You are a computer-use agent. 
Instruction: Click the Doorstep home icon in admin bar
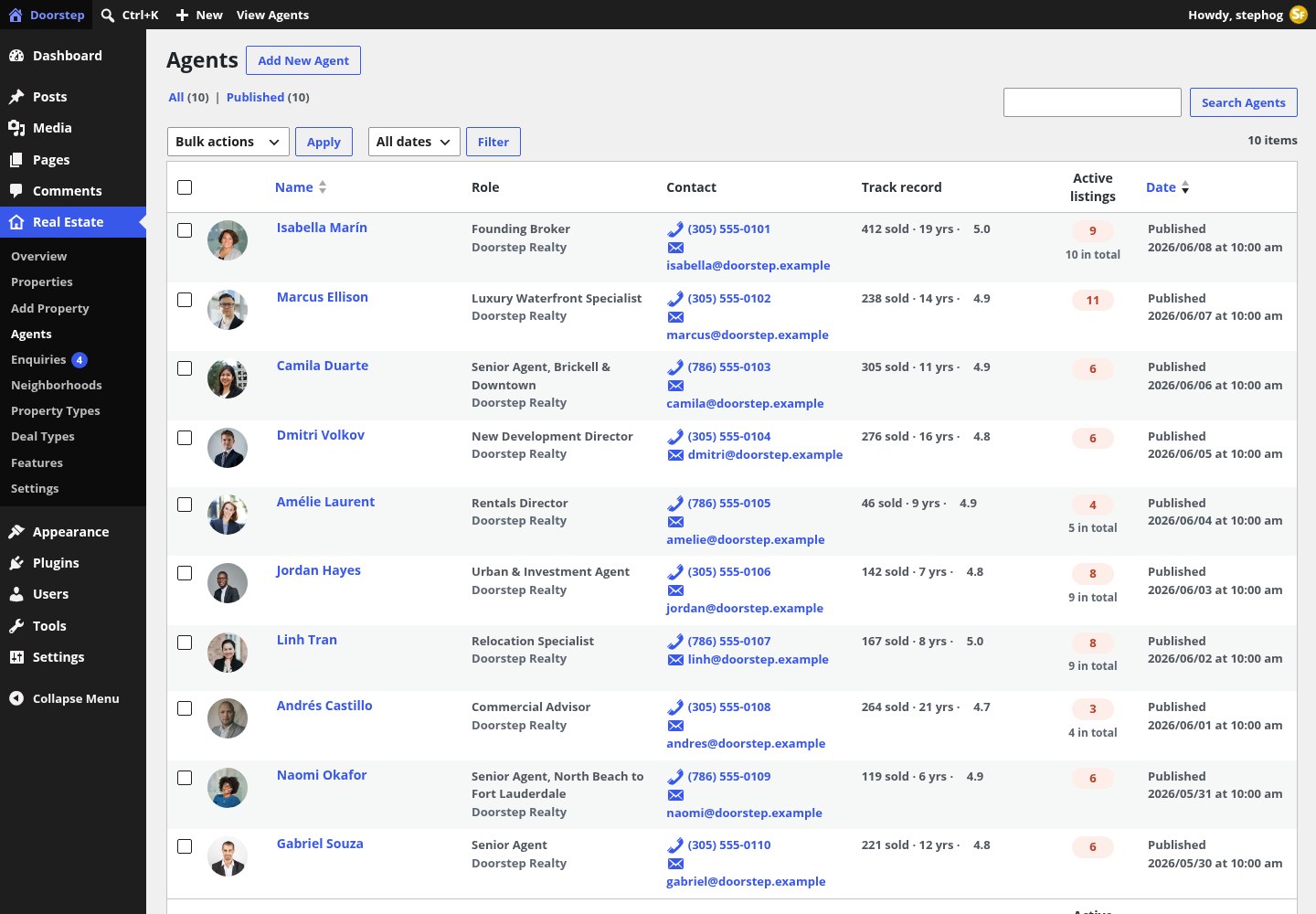16,15
